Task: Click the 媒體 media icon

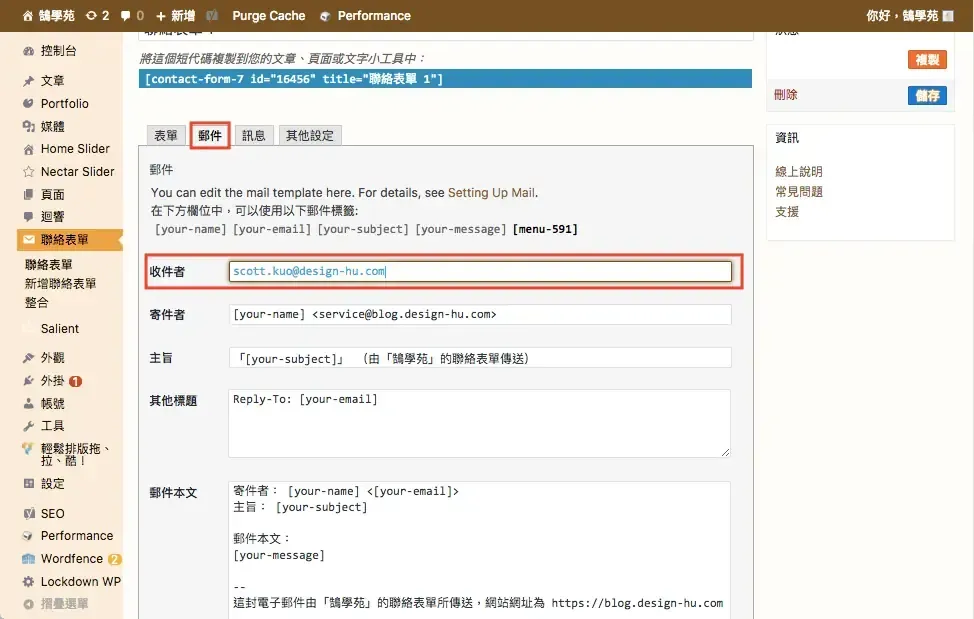Action: pos(29,127)
